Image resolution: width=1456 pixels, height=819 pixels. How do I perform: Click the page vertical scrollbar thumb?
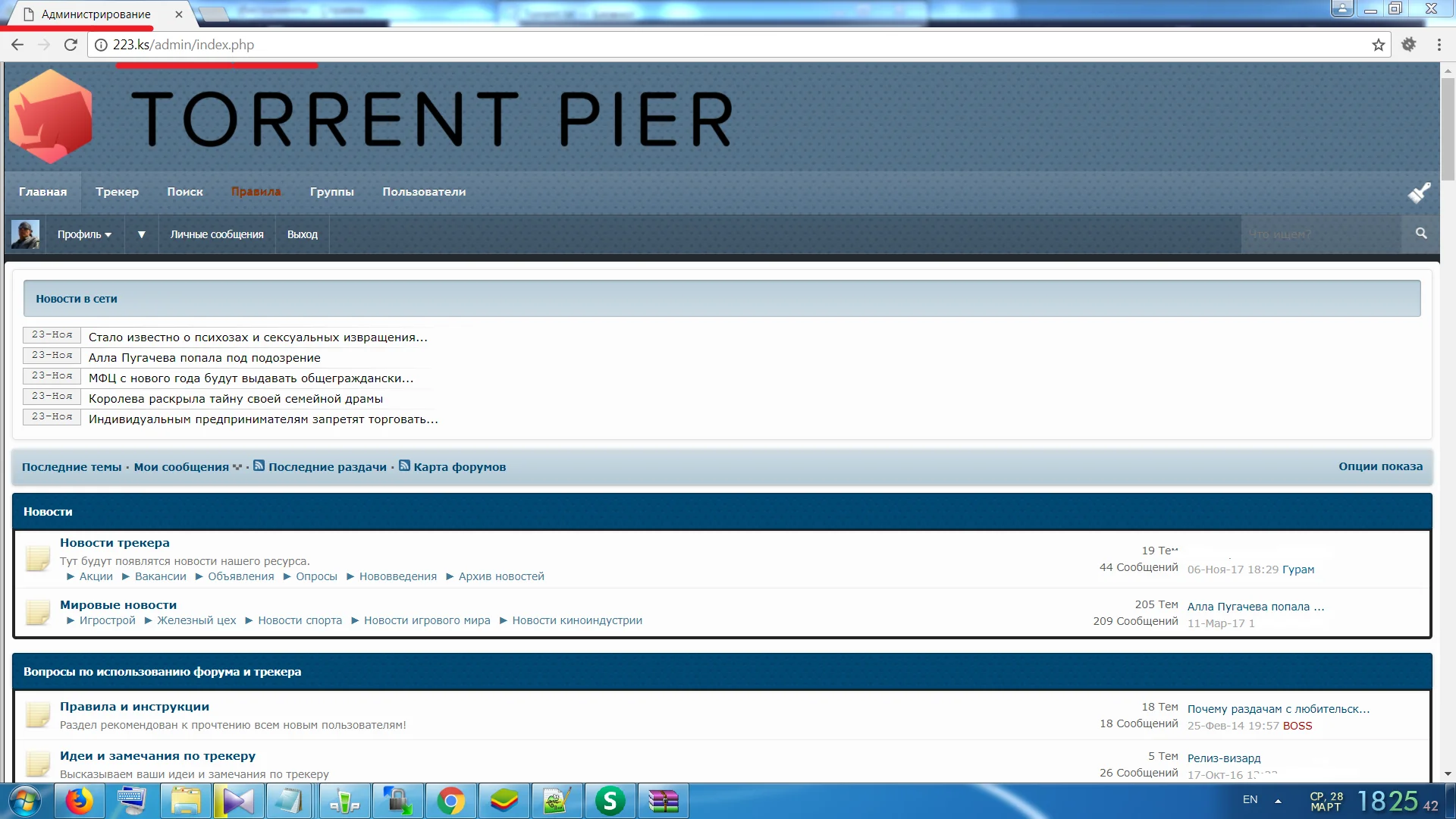(x=1448, y=129)
